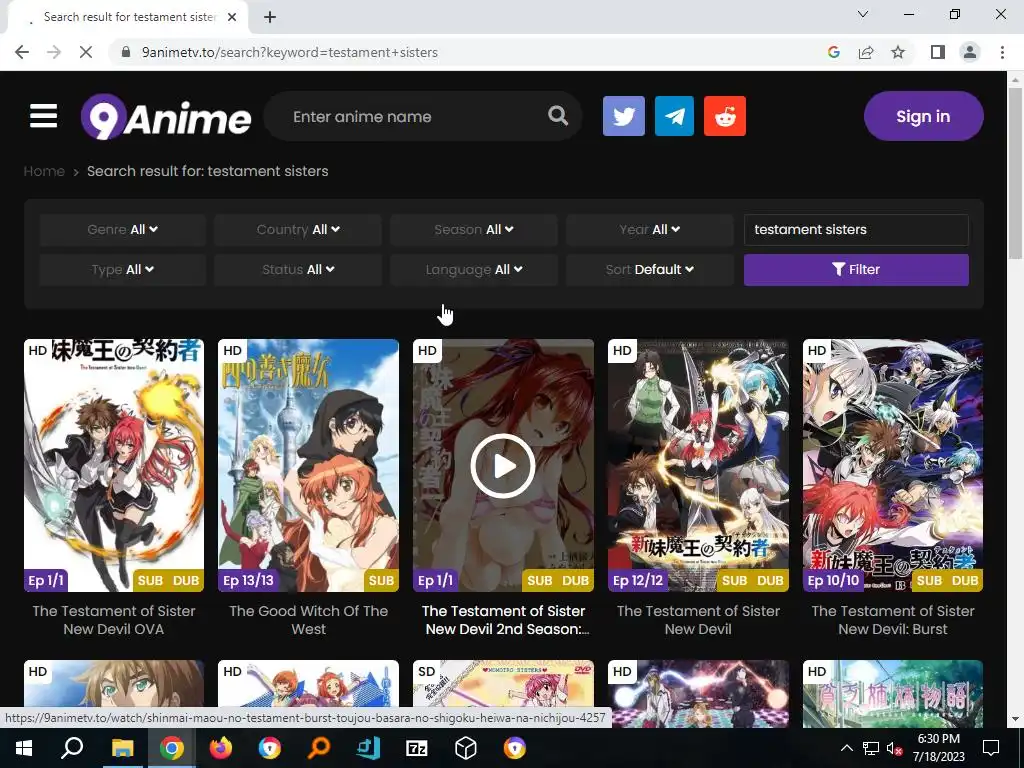Play the New Devil 2nd Season poster
This screenshot has height=768, width=1024.
(x=503, y=465)
